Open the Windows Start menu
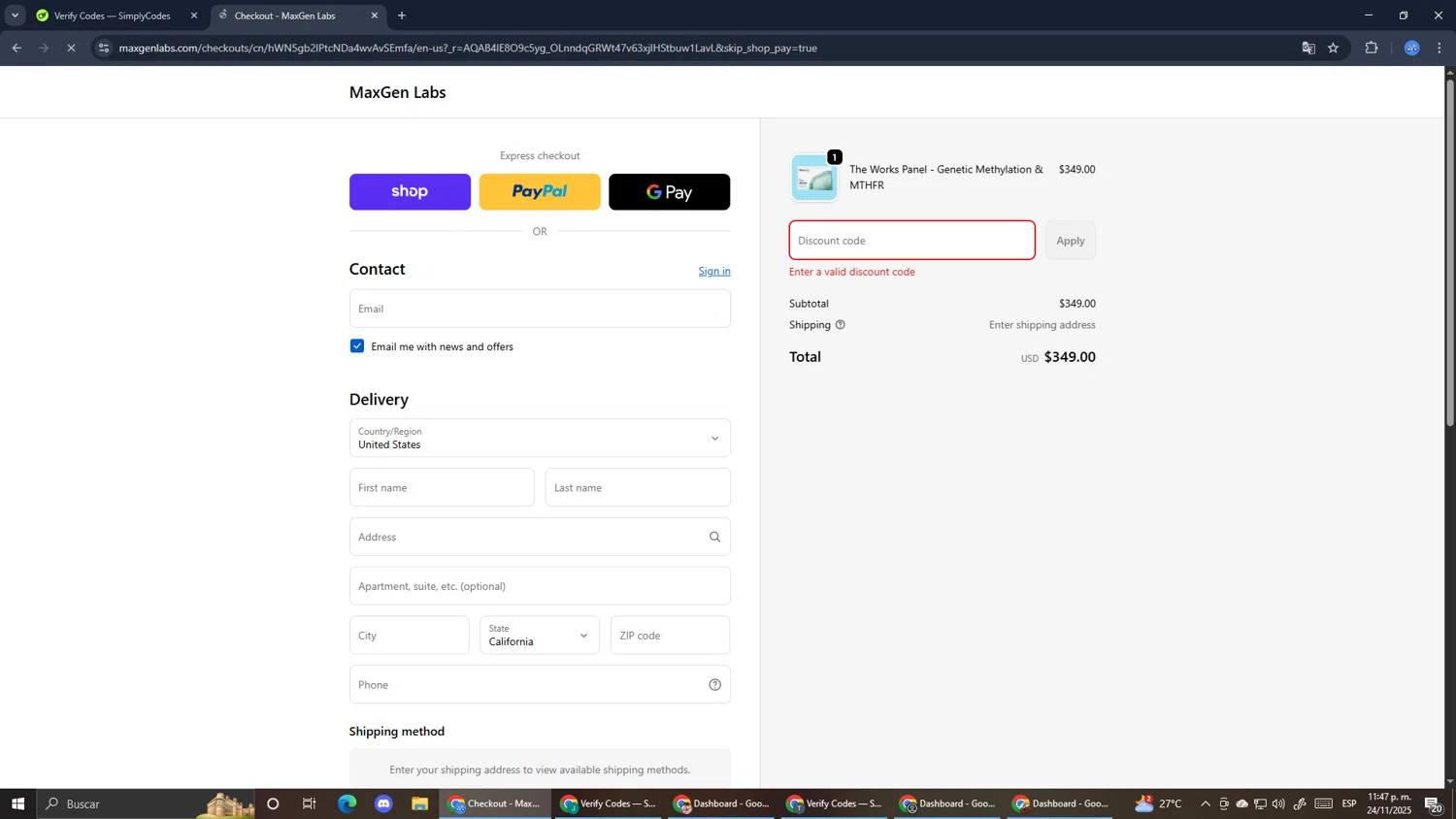 [x=17, y=803]
